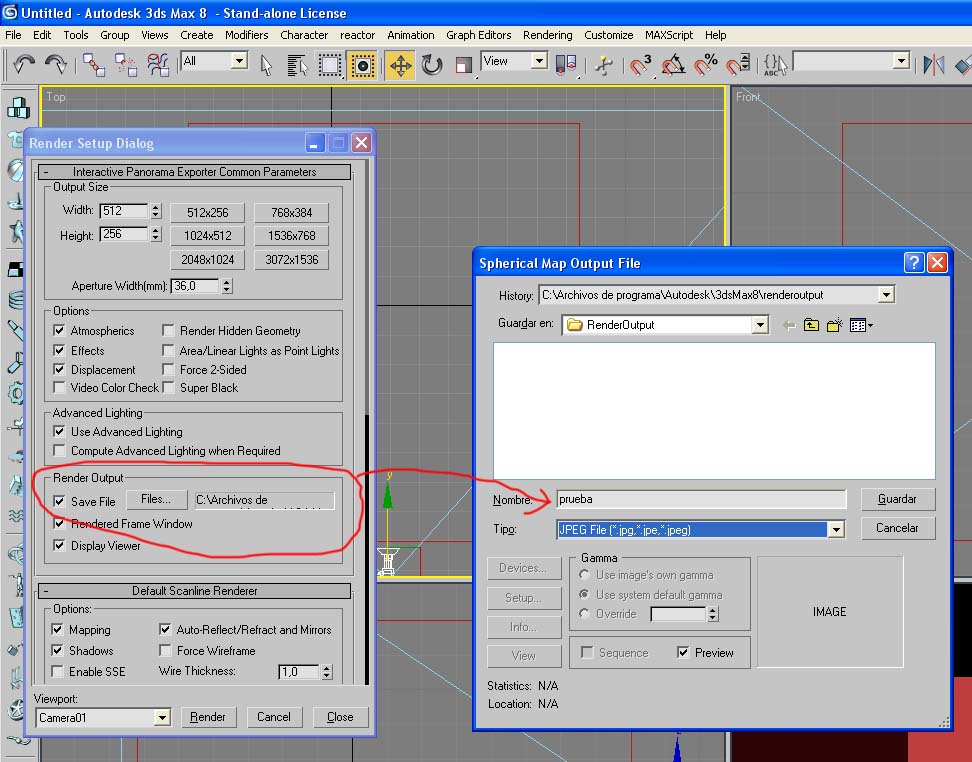
Task: Open the reference coordinate View dropdown
Action: [x=539, y=60]
